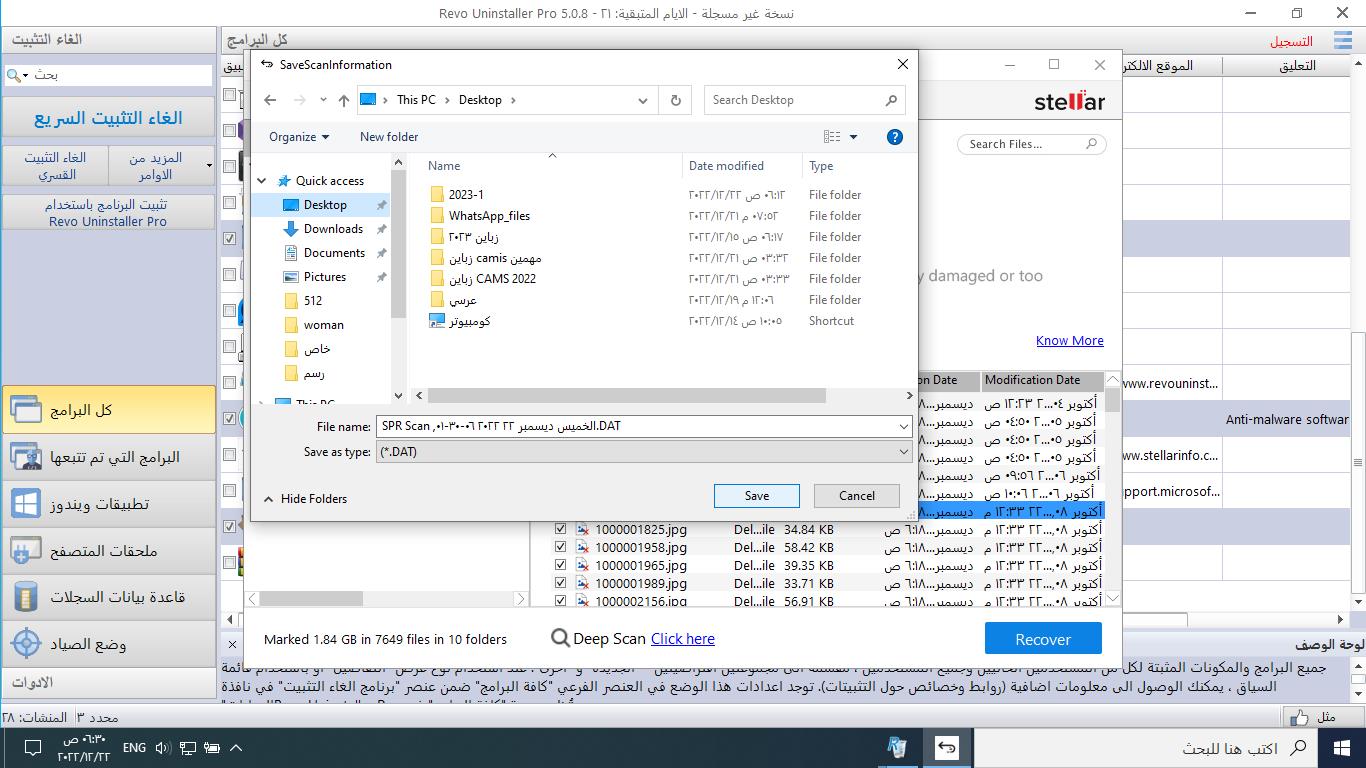Toggle checkbox for 1000001965.jpg
The image size is (1366, 768).
[x=560, y=565]
